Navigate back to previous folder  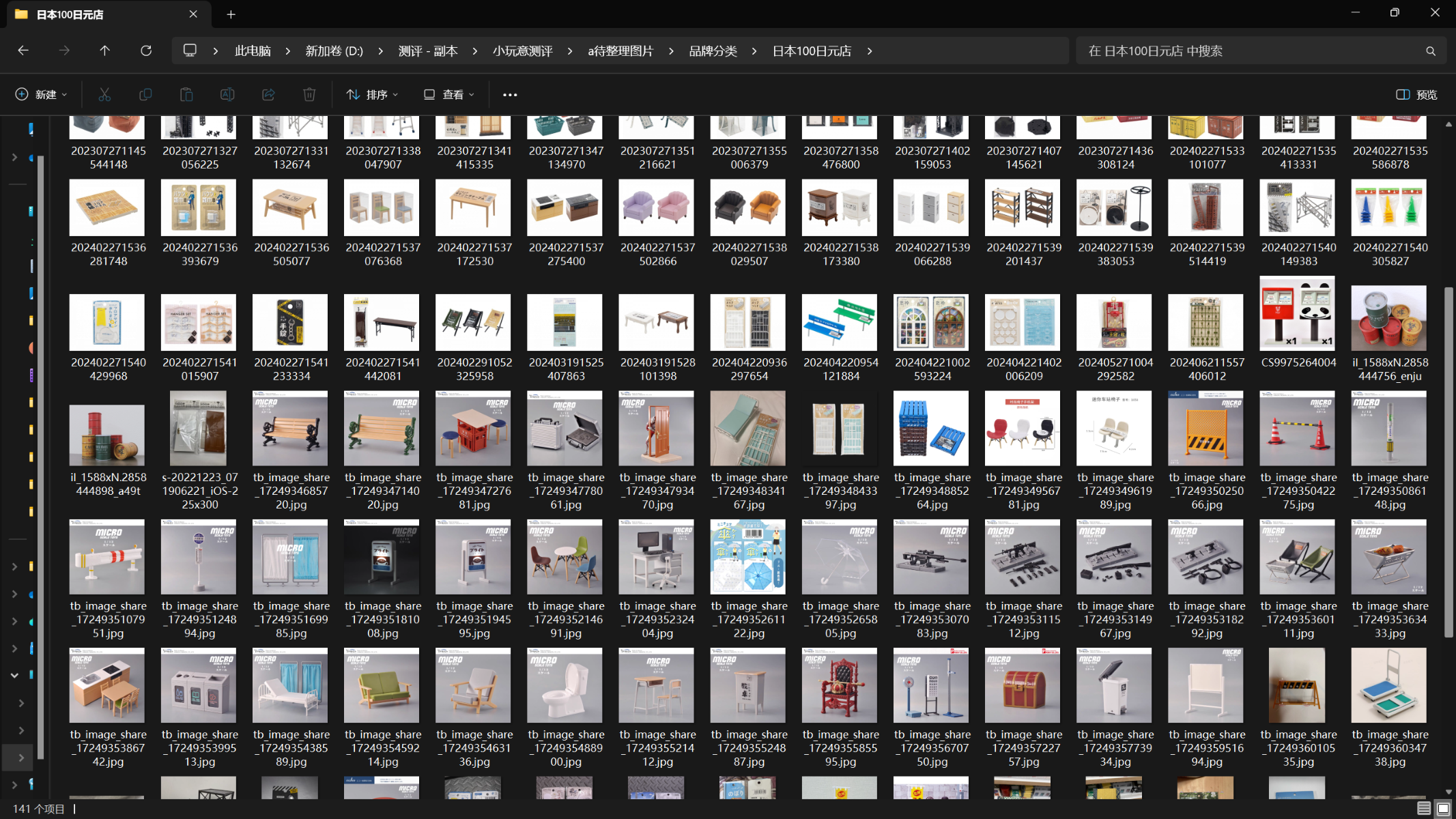[23, 51]
